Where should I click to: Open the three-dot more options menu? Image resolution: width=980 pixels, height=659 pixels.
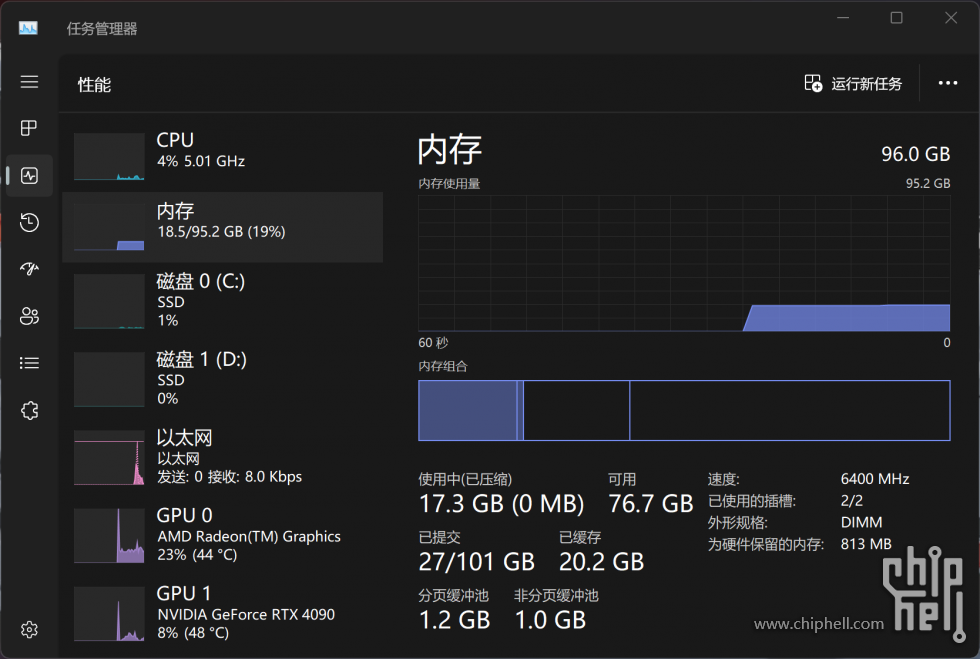948,83
